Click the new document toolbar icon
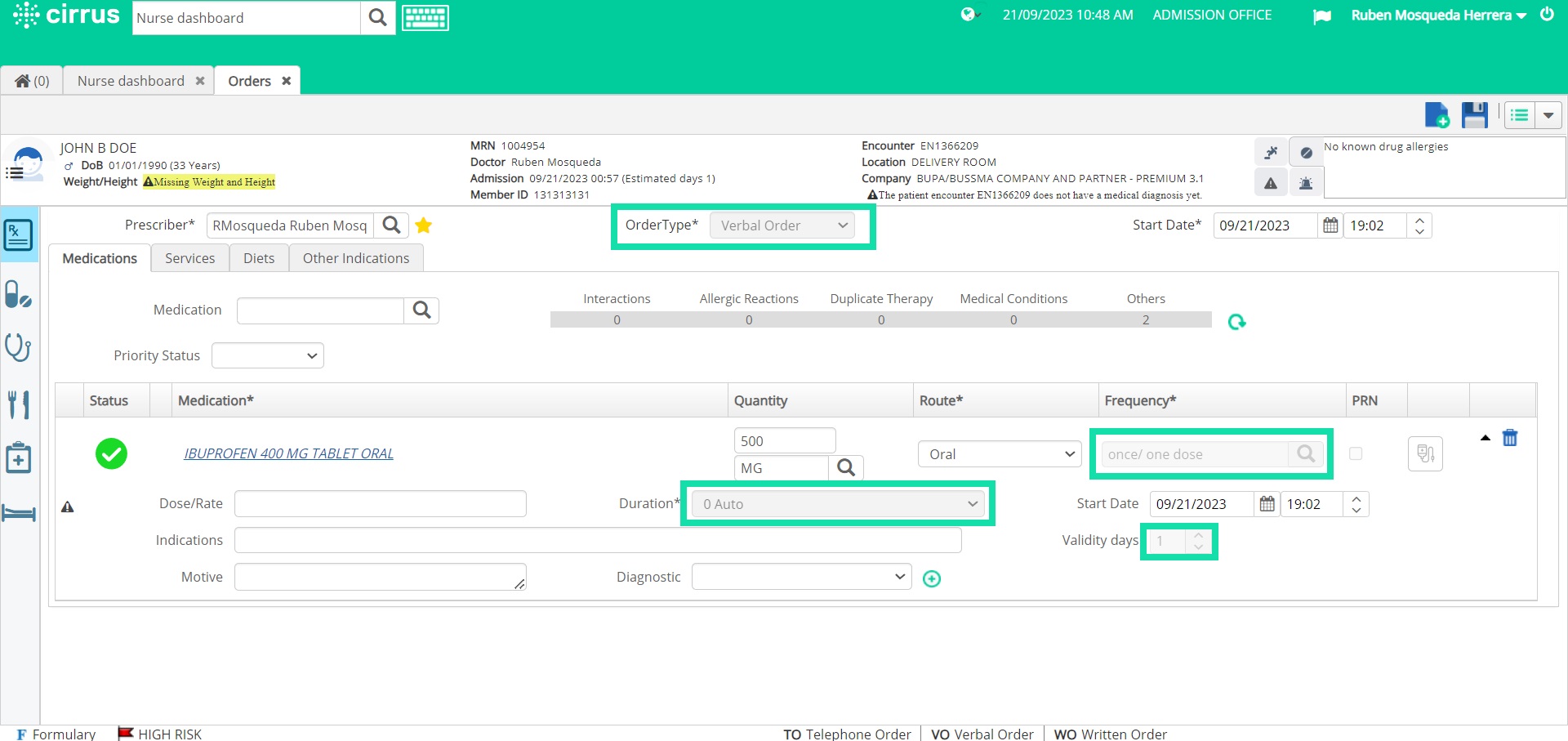Image resolution: width=1568 pixels, height=741 pixels. (x=1437, y=114)
